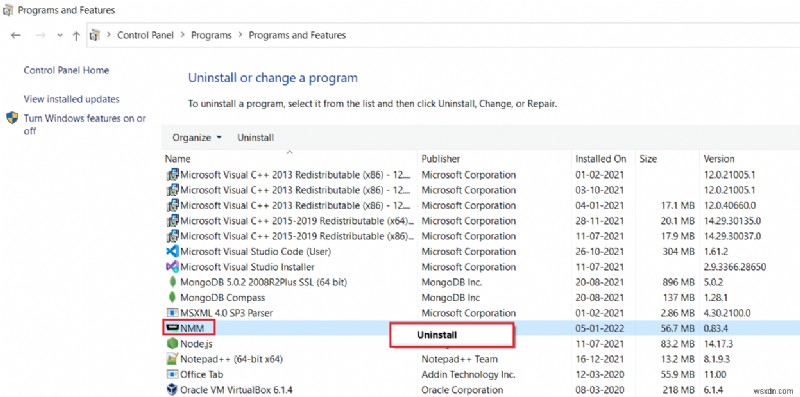Sort by the Size column header
Screen dimensions: 800x397
(648, 159)
